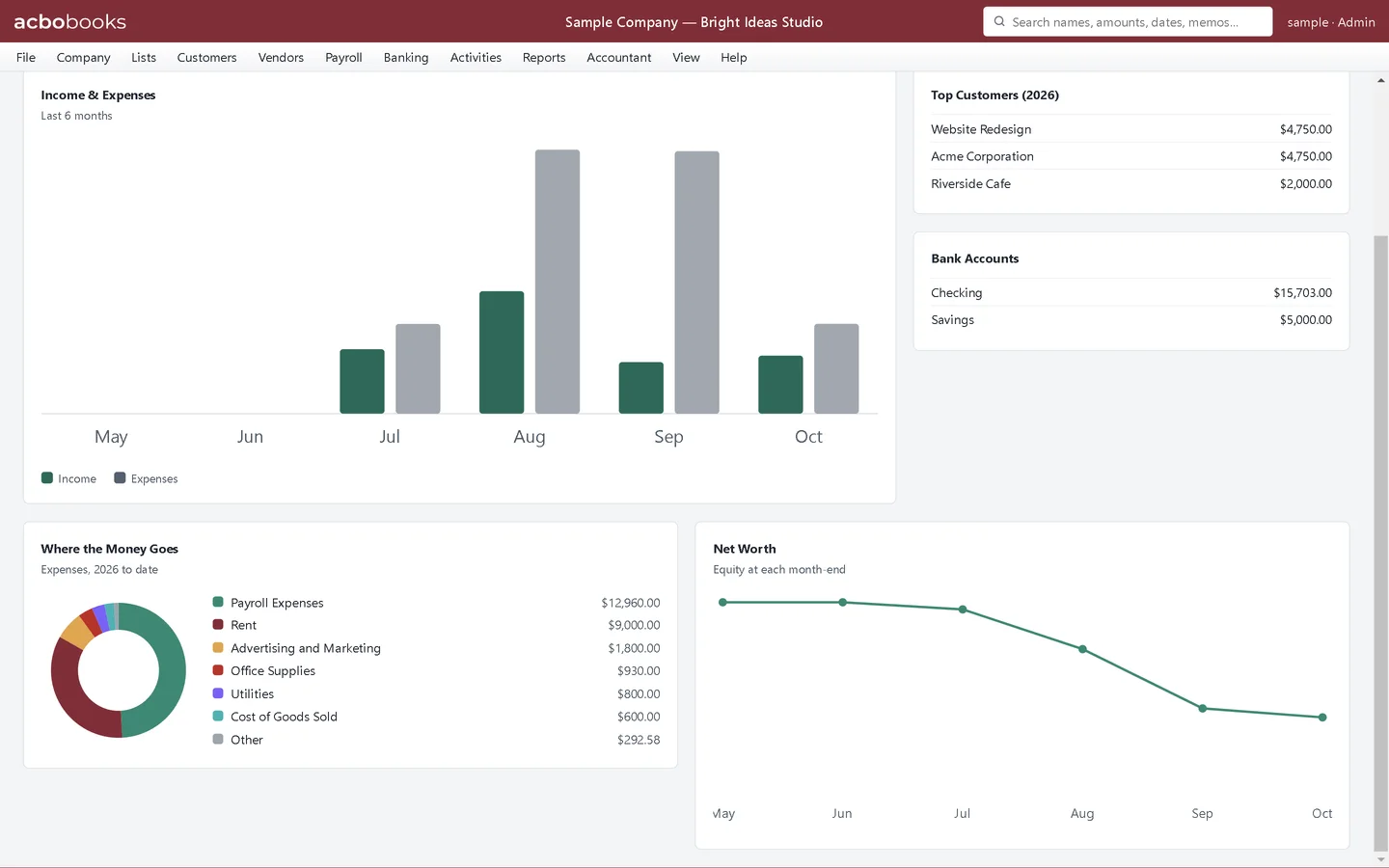Open the Banking menu
The image size is (1389, 868).
406,57
